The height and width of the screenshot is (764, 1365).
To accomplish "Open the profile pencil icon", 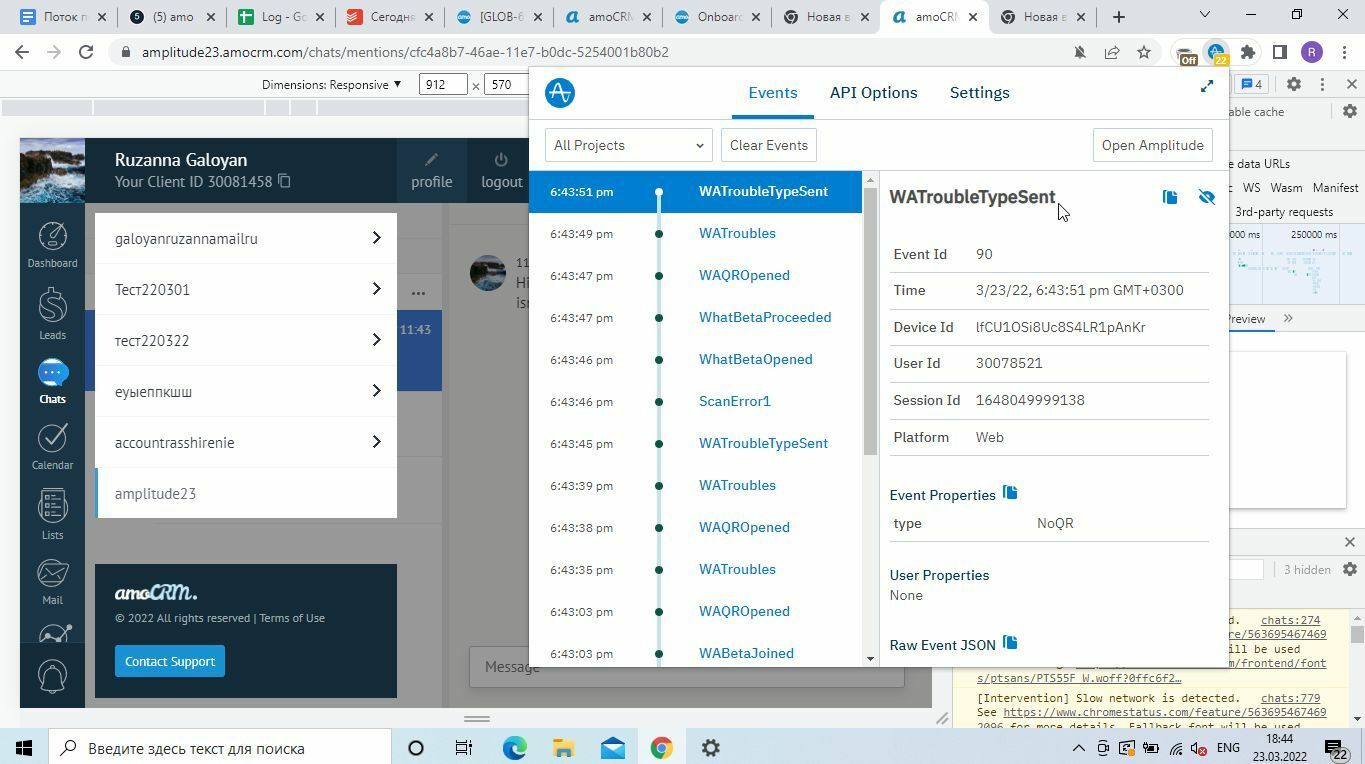I will click(431, 171).
